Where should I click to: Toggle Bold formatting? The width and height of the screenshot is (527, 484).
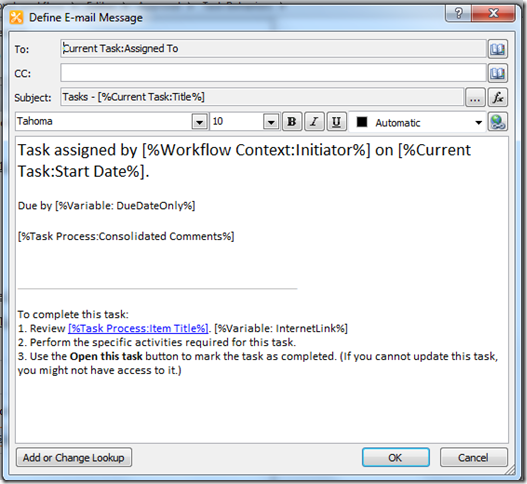tap(292, 121)
